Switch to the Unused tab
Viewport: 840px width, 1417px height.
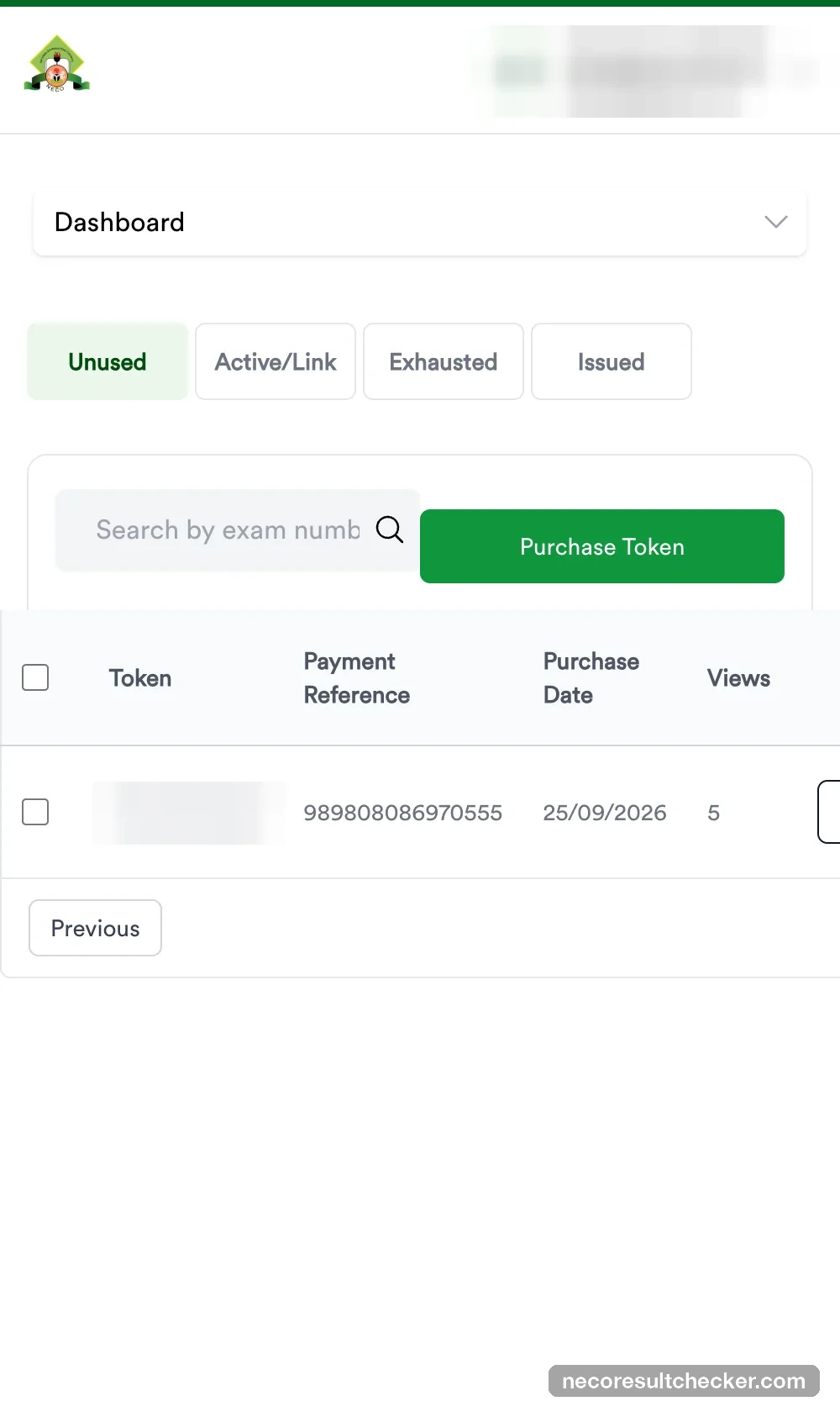[x=108, y=361]
